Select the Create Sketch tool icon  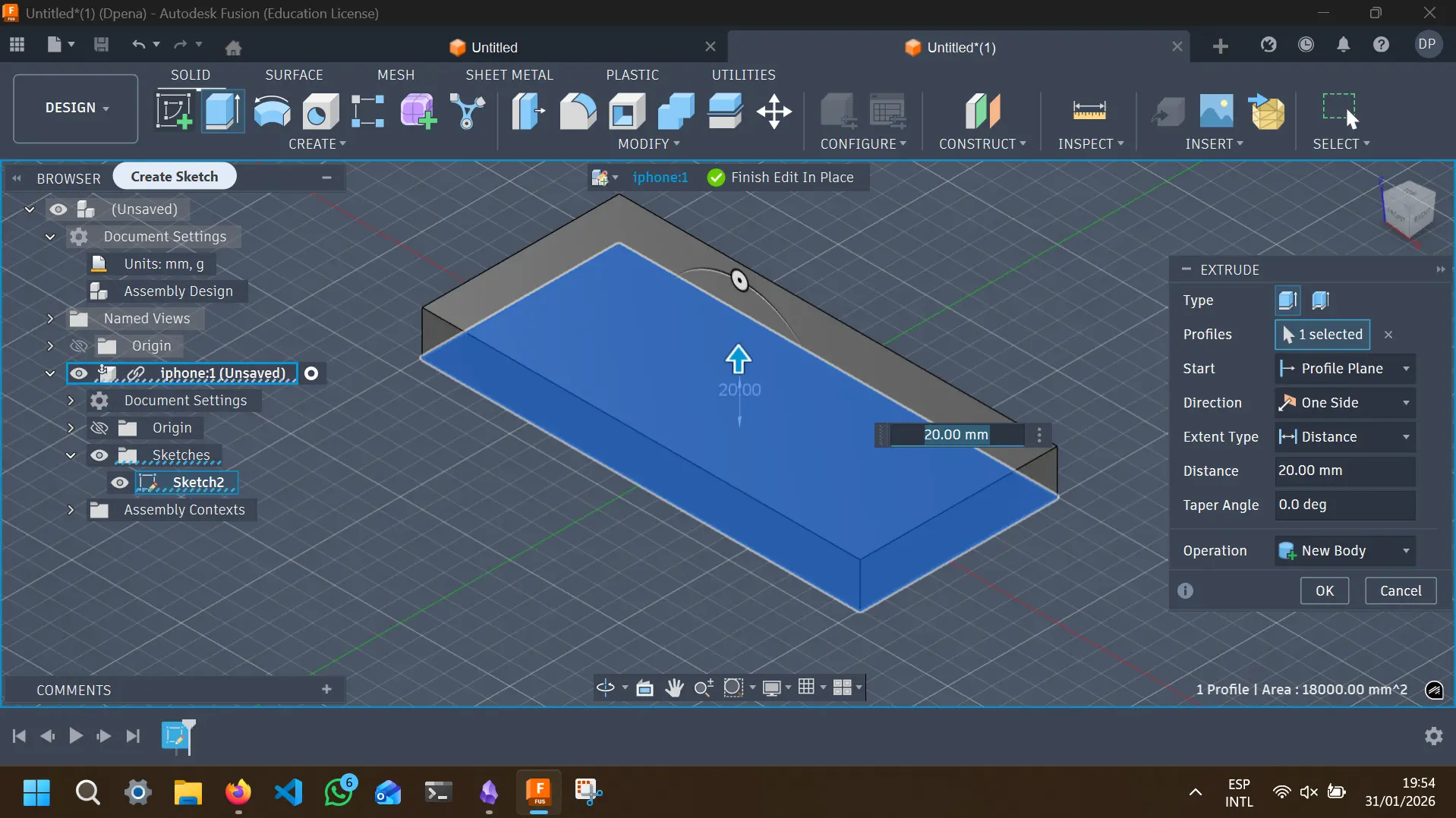(174, 111)
